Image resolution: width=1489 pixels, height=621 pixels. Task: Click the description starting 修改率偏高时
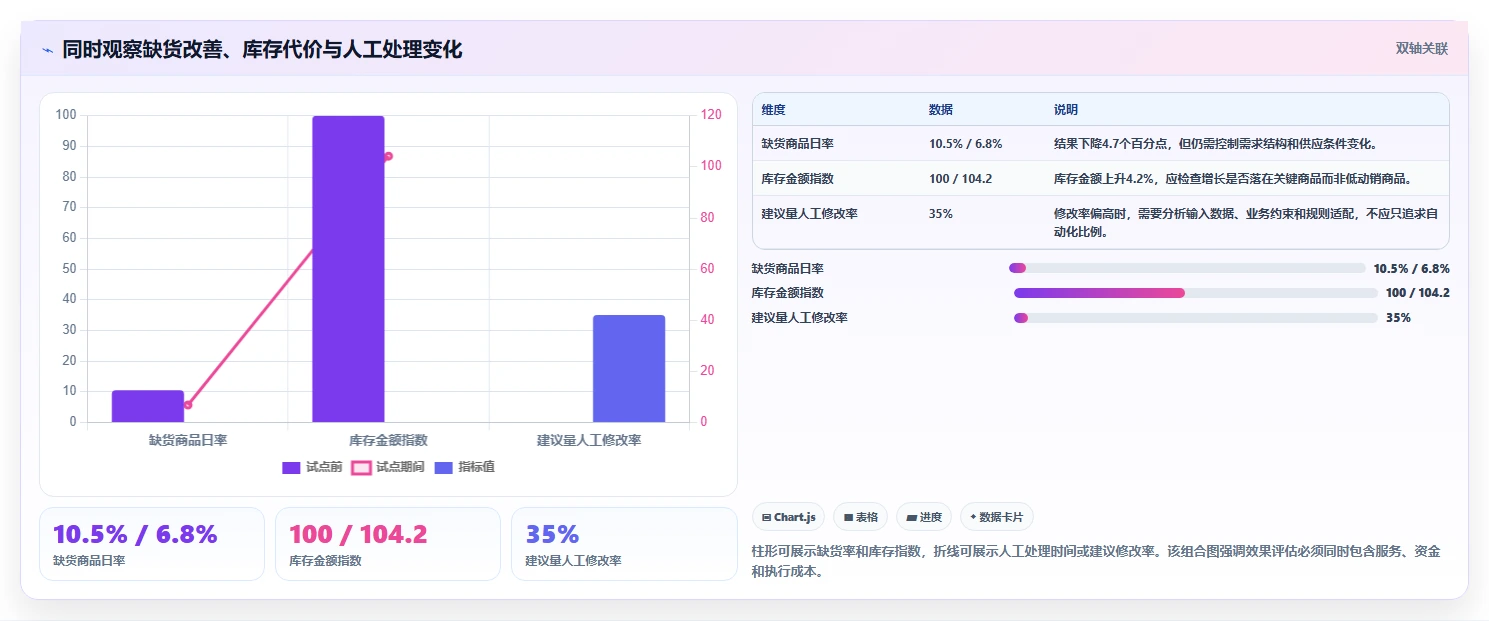tap(1246, 223)
